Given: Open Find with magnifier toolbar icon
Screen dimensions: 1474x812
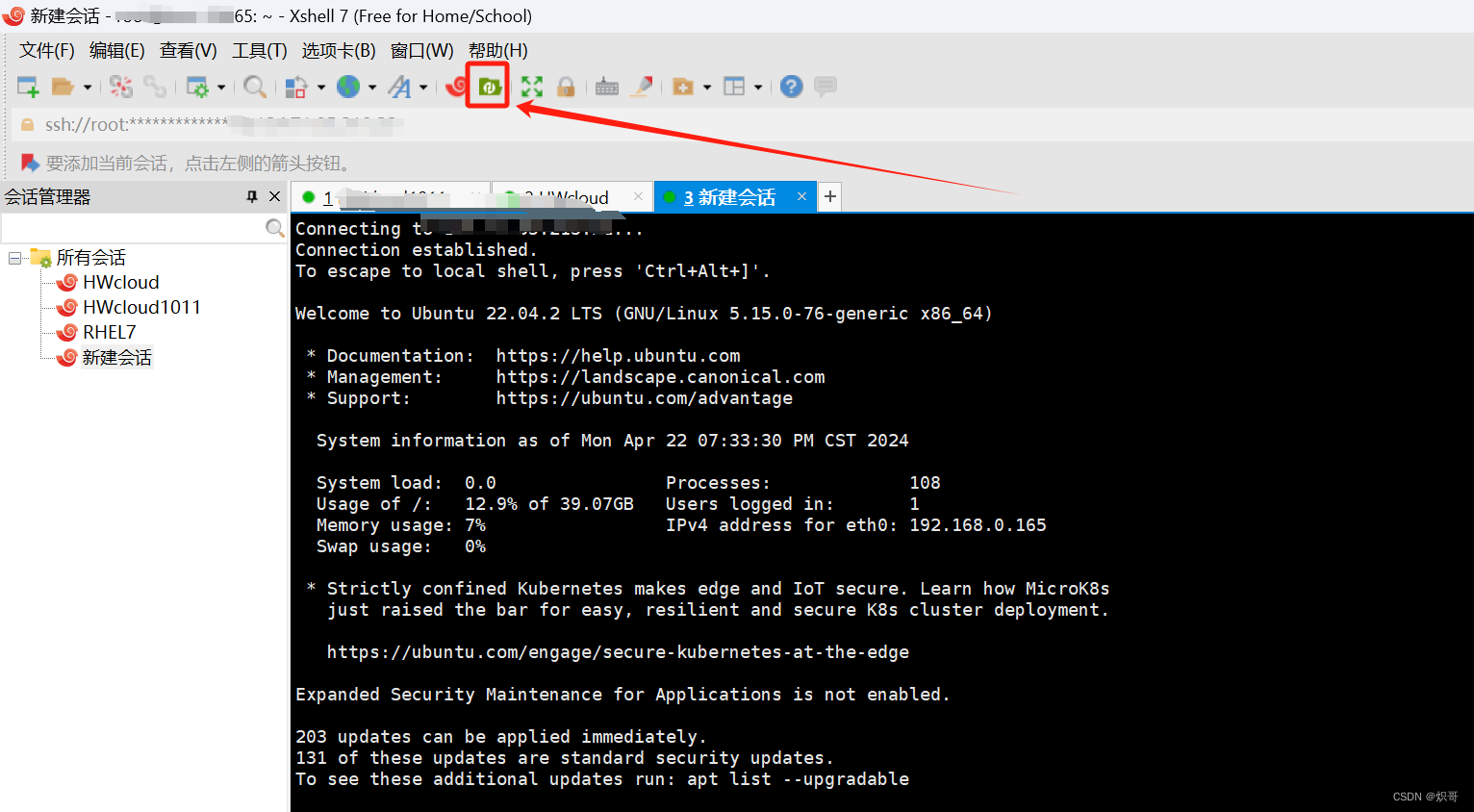Looking at the screenshot, I should (255, 87).
